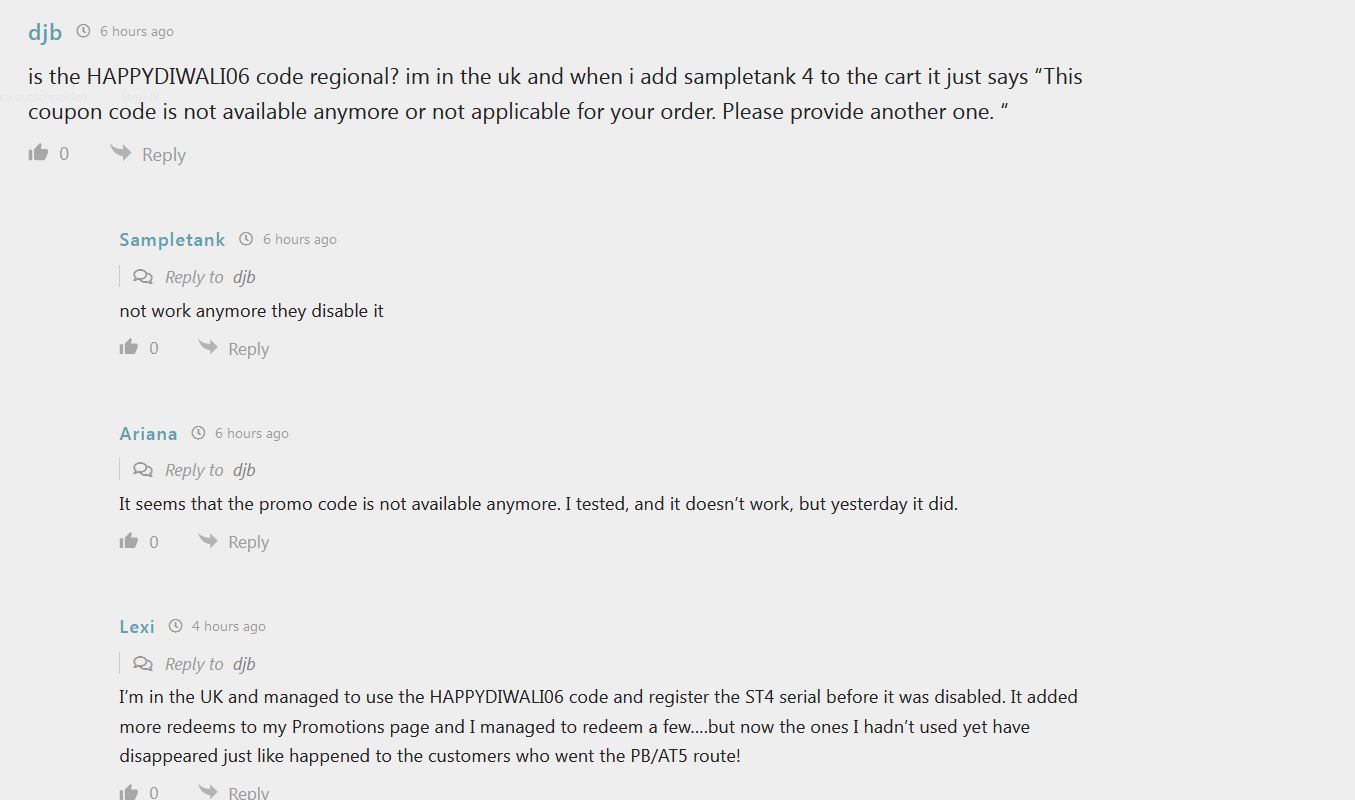This screenshot has height=800, width=1355.
Task: Upvote Ariana's reply with thumbs-up
Action: click(x=129, y=541)
